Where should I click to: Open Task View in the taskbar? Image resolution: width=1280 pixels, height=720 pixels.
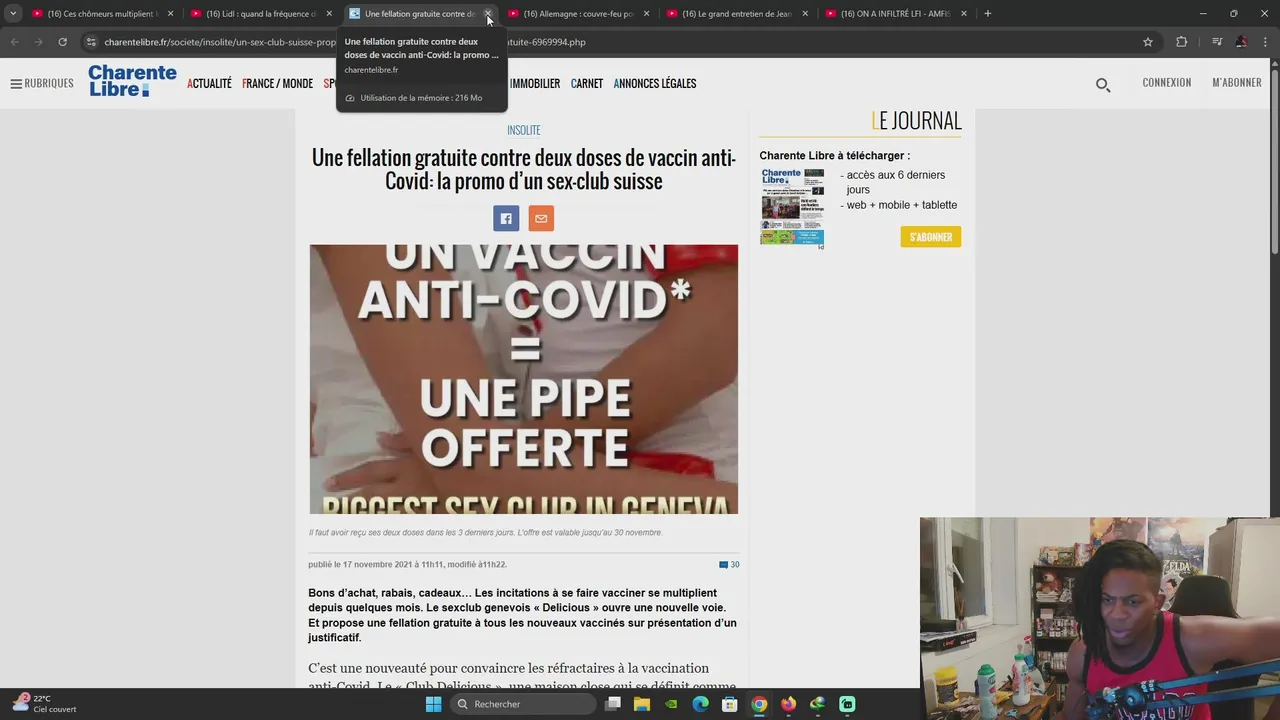pyautogui.click(x=613, y=704)
